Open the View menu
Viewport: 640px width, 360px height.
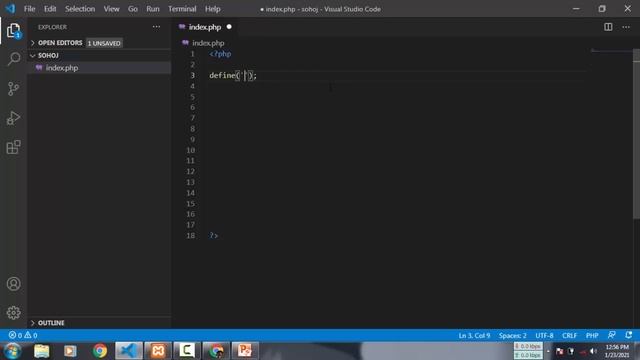(x=111, y=9)
